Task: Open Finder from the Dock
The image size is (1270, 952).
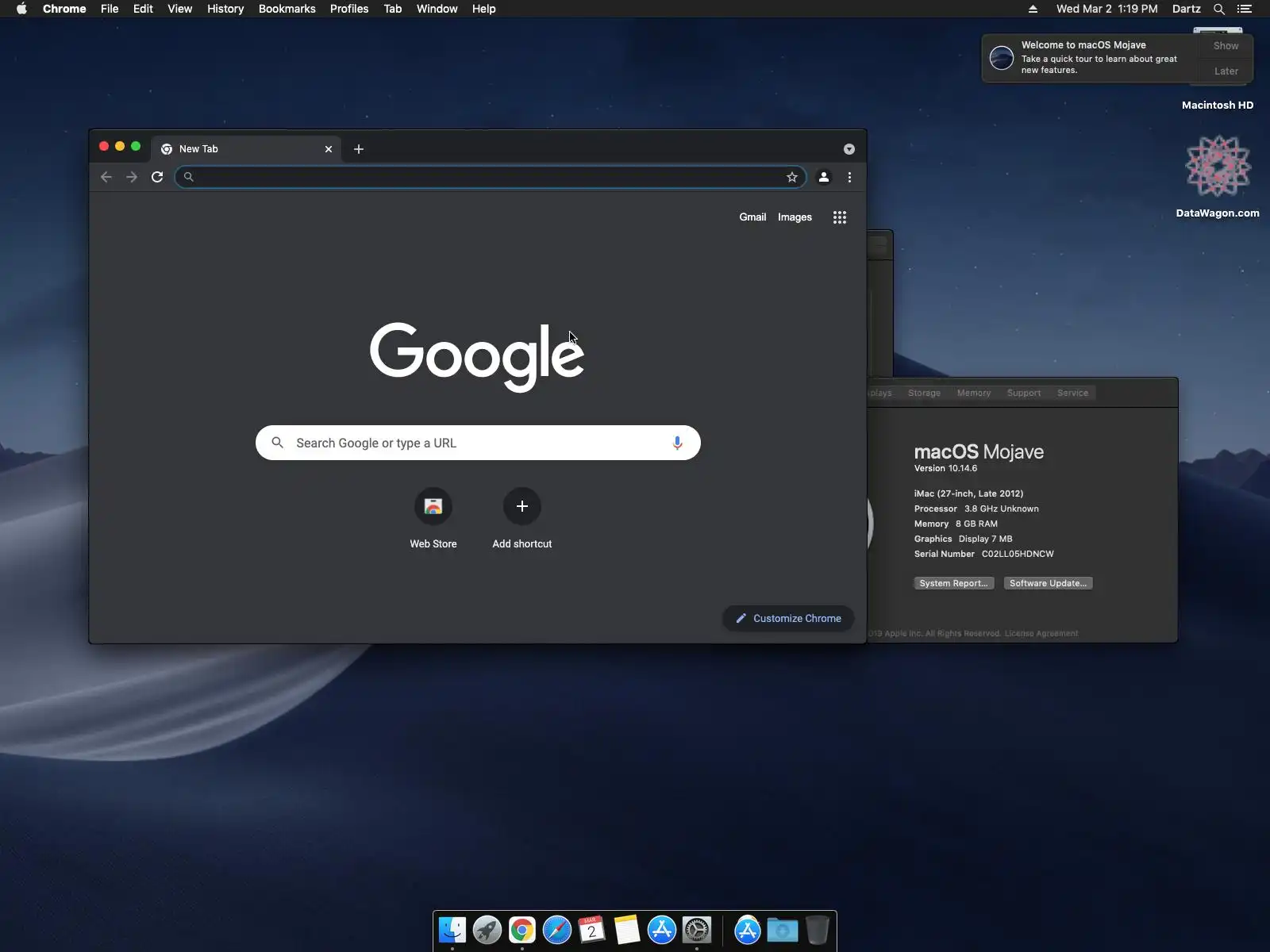Action: tap(452, 930)
